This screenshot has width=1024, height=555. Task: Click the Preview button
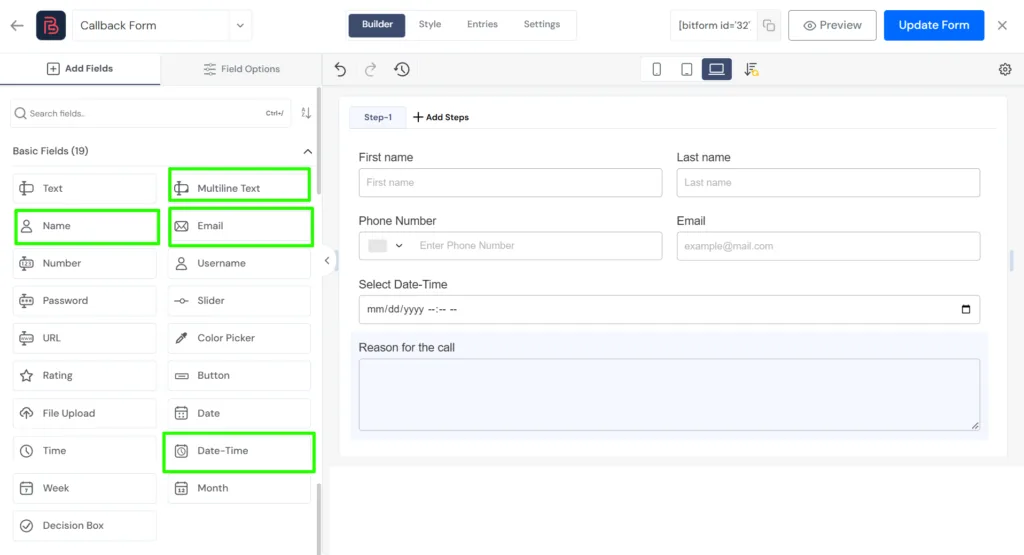click(x=832, y=25)
